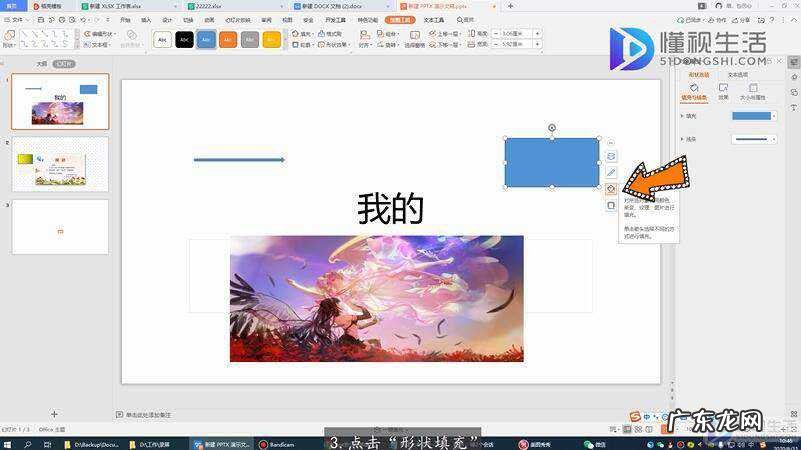This screenshot has width=801, height=450.
Task: Open the Fill & Line icon tab
Action: coord(694,91)
